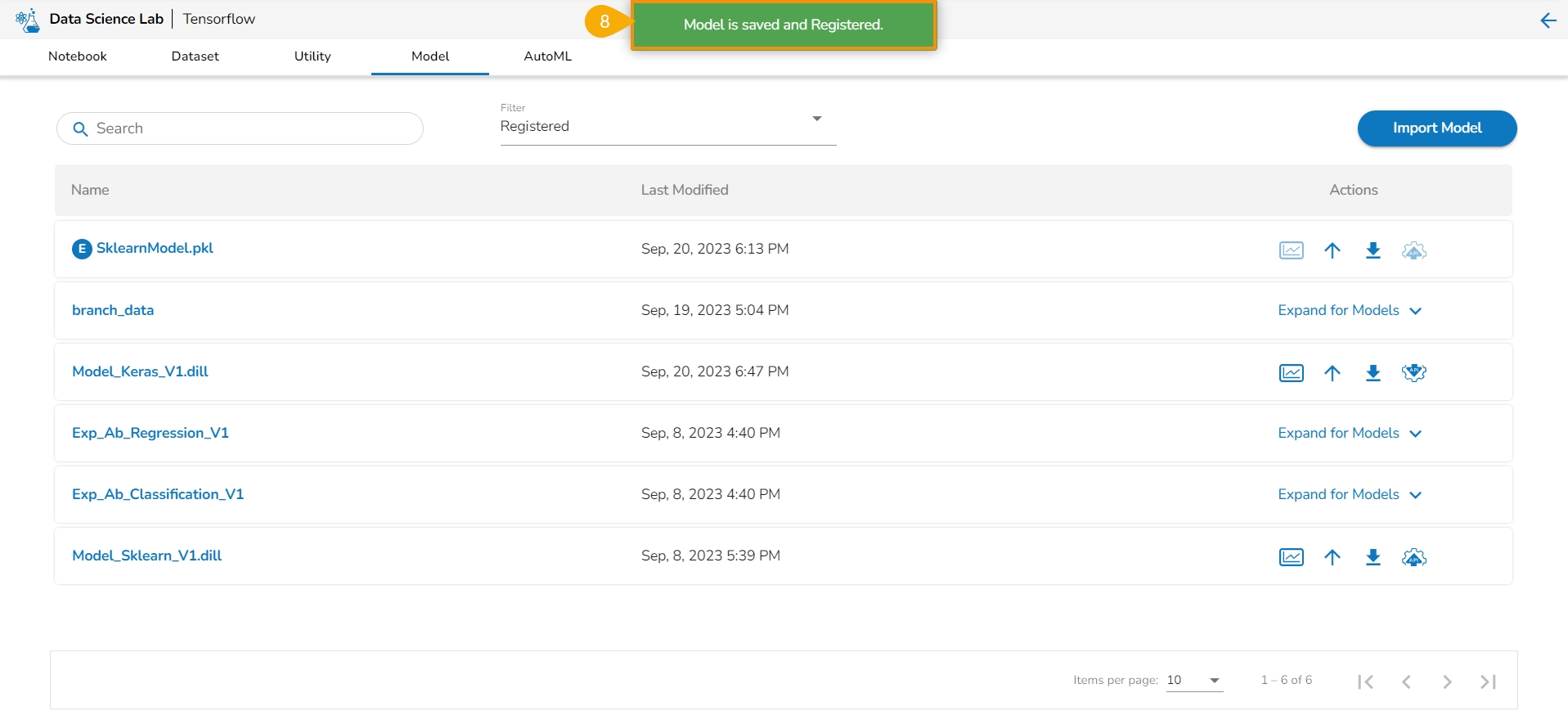Open explainer chart icon for Model_Sklearn_V1.dill
The height and width of the screenshot is (711, 1568).
click(x=1291, y=557)
